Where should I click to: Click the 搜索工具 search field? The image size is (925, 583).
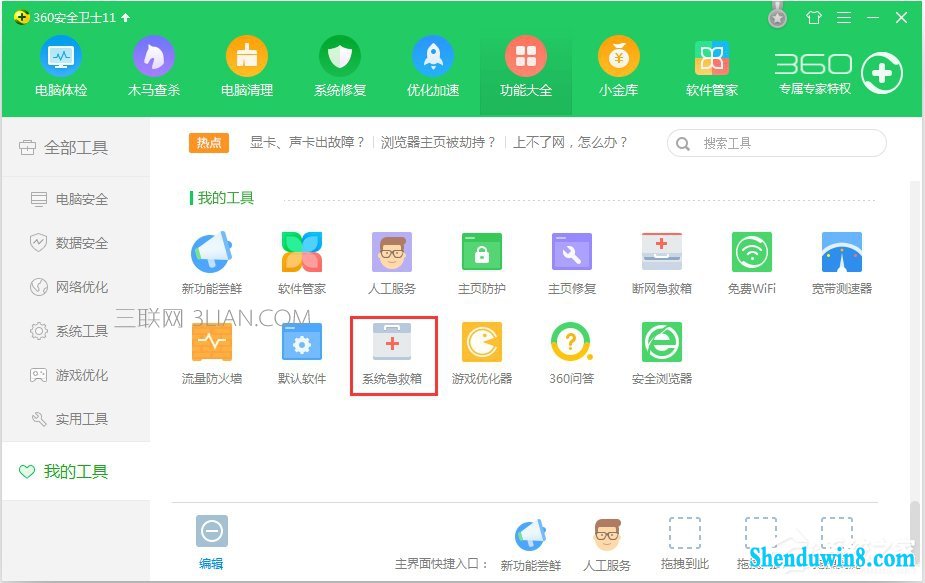pyautogui.click(x=776, y=143)
